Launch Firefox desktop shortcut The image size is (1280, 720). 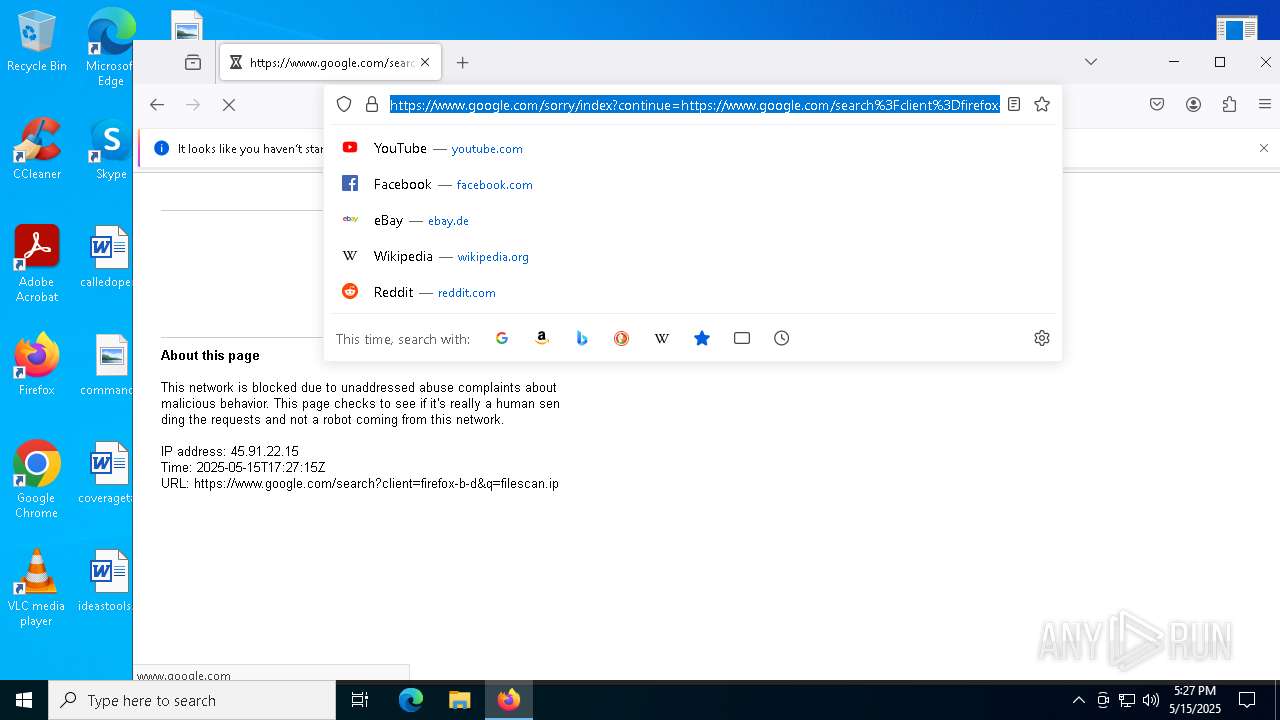[x=37, y=365]
